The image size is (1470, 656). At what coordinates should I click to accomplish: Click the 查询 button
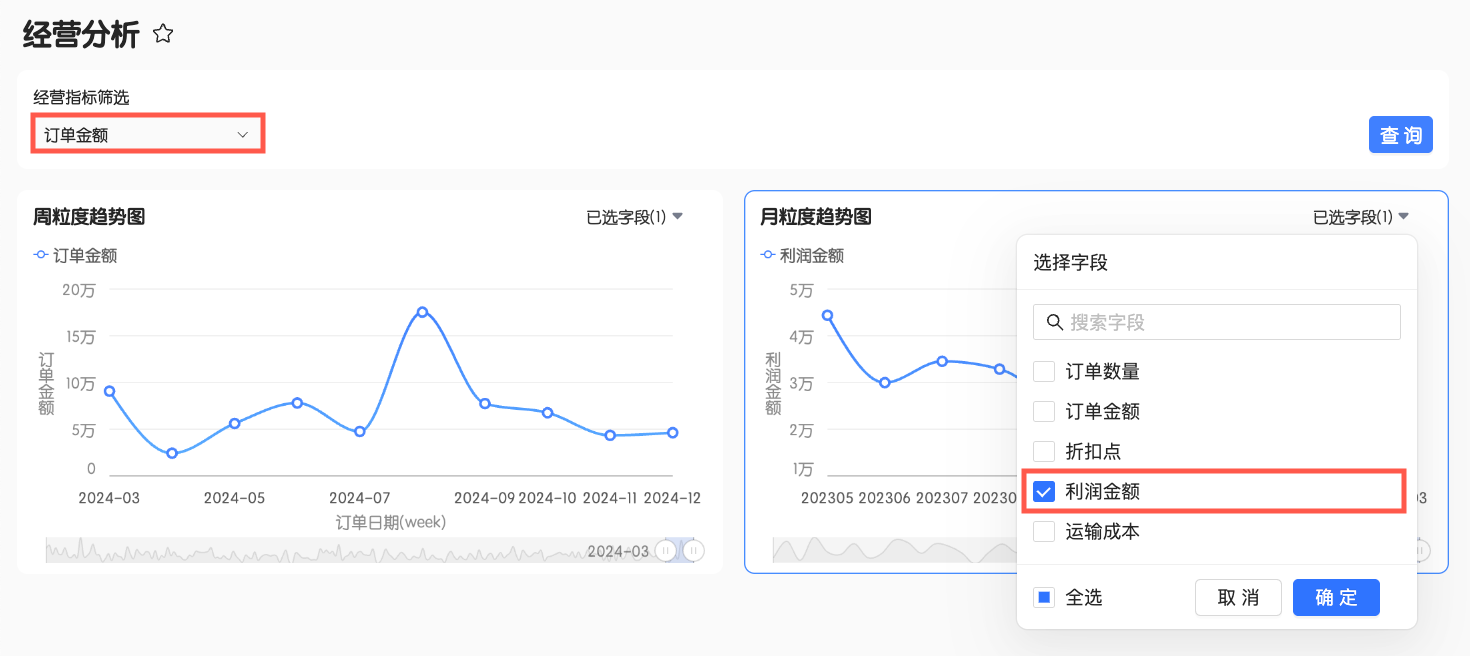(x=1400, y=135)
